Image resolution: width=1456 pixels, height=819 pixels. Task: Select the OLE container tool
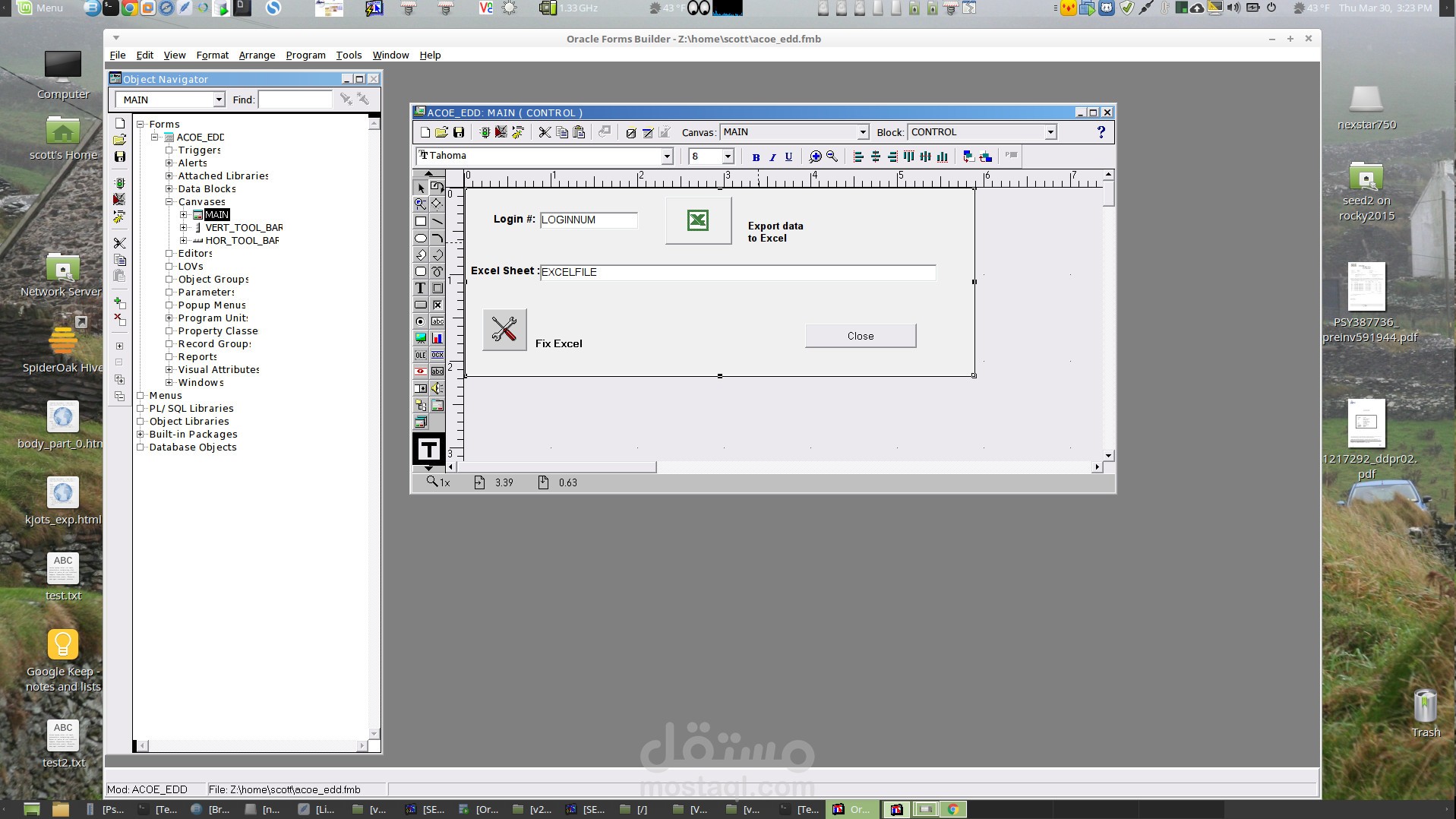[421, 355]
